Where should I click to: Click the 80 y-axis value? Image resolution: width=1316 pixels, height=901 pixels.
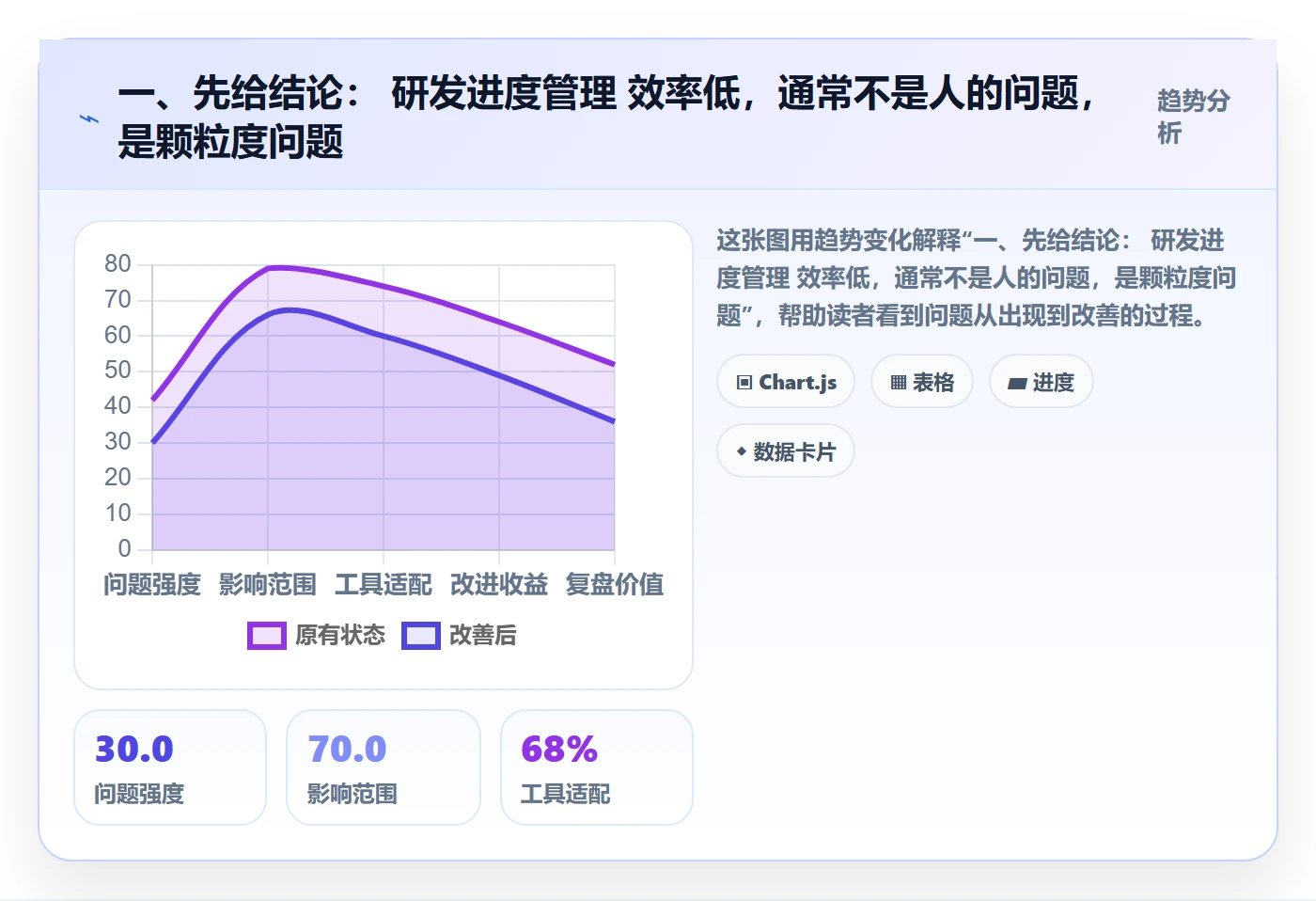117,263
